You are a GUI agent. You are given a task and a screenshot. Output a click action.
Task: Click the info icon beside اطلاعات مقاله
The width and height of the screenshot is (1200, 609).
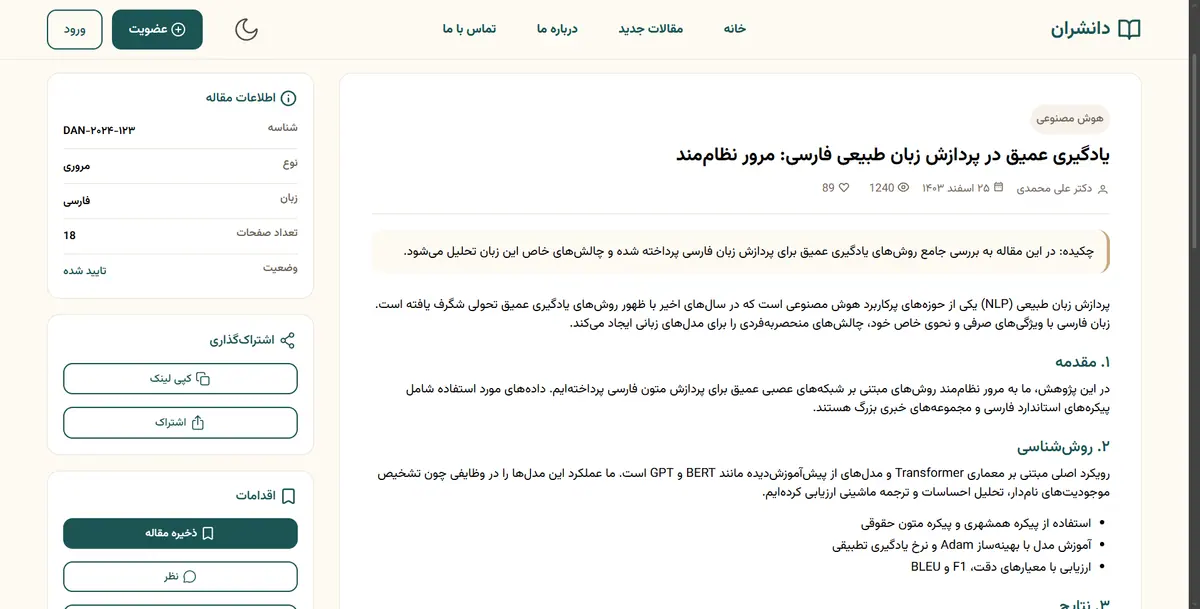[x=288, y=98]
